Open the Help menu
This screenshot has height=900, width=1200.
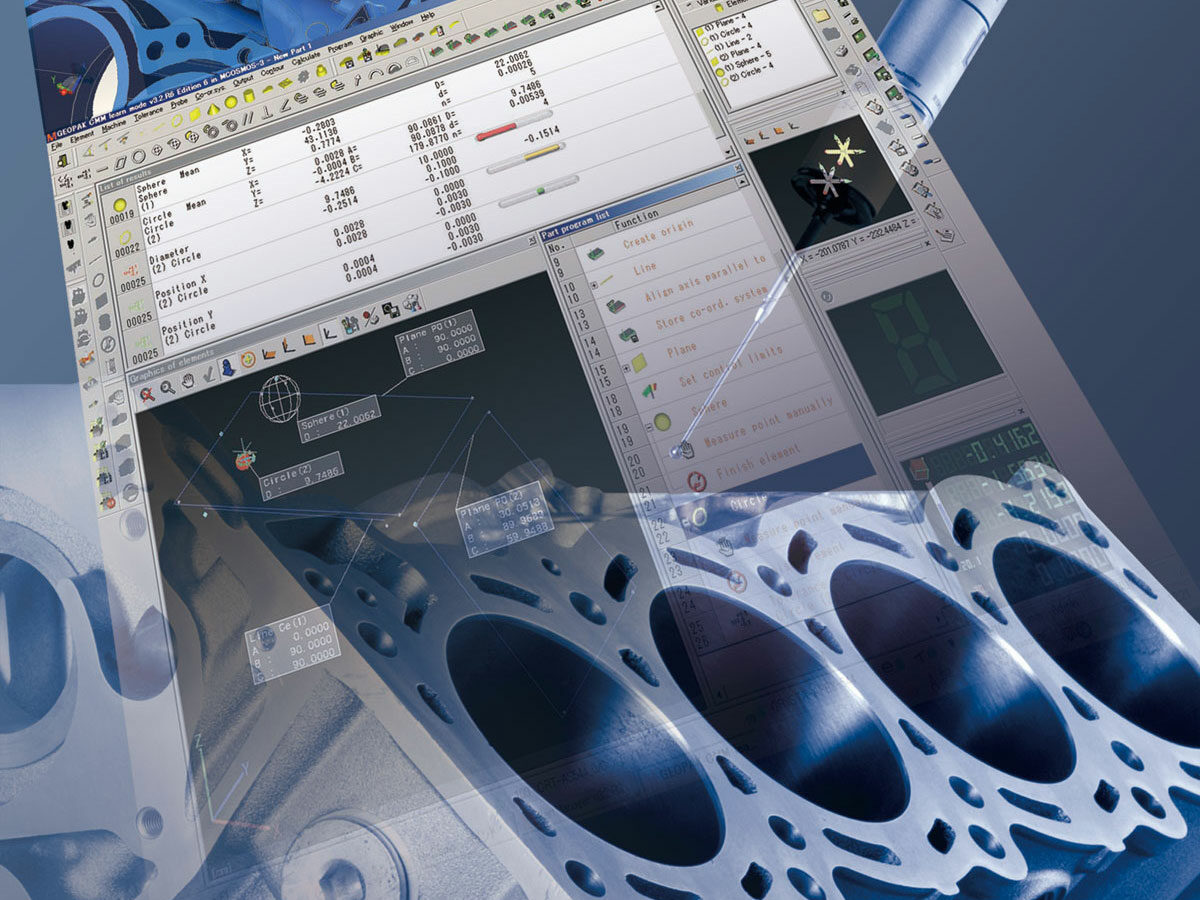pyautogui.click(x=428, y=18)
